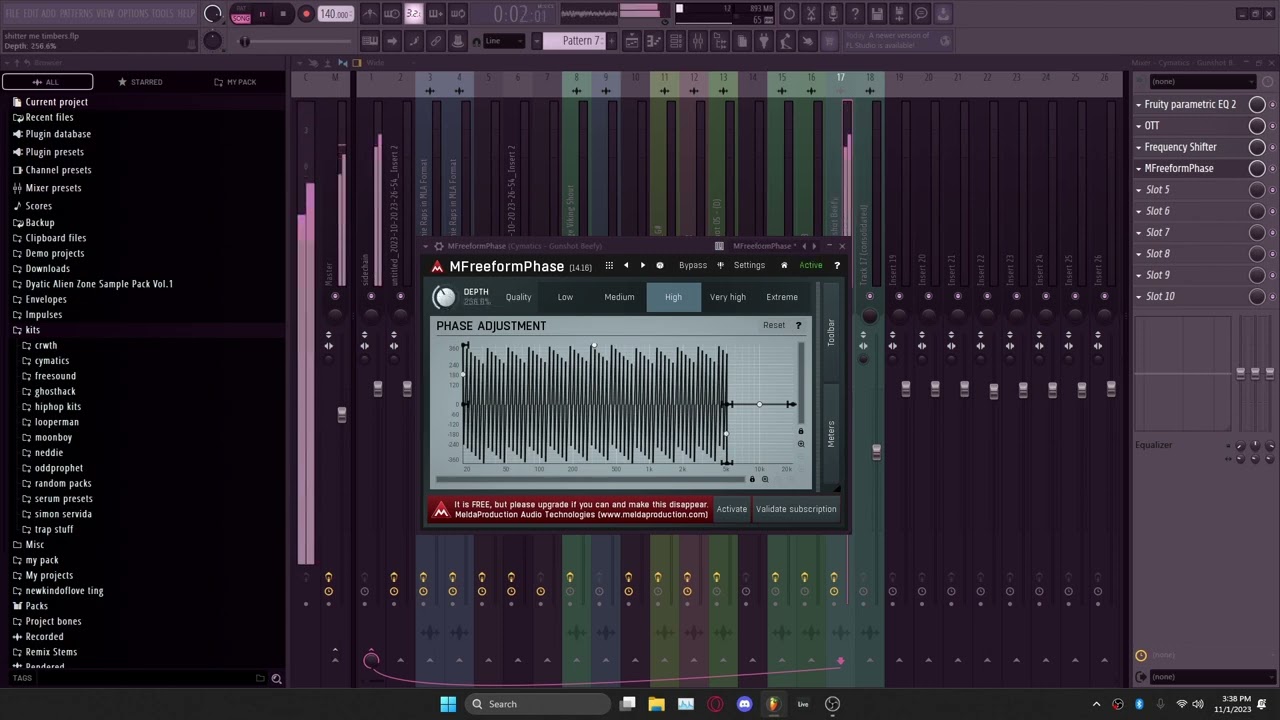The width and height of the screenshot is (1280, 720).
Task: Select Very high quality option
Action: point(728,297)
